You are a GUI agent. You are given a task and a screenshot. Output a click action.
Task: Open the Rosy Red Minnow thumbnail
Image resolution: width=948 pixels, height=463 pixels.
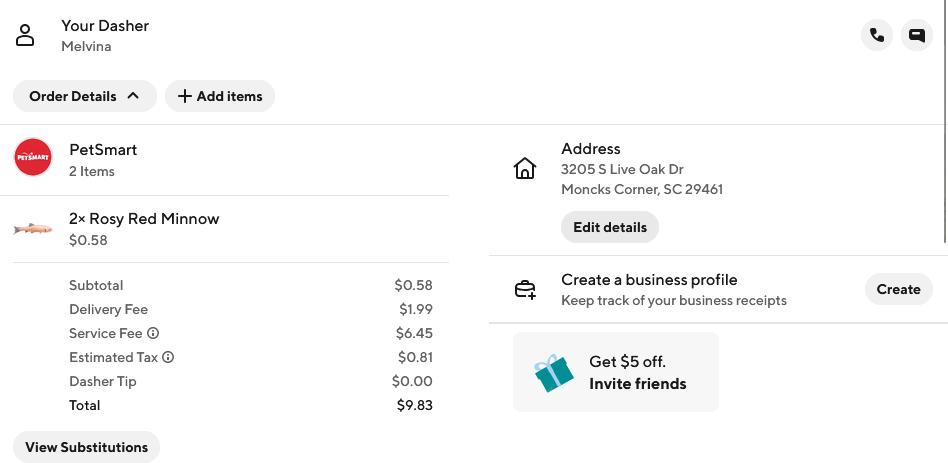pos(33,229)
